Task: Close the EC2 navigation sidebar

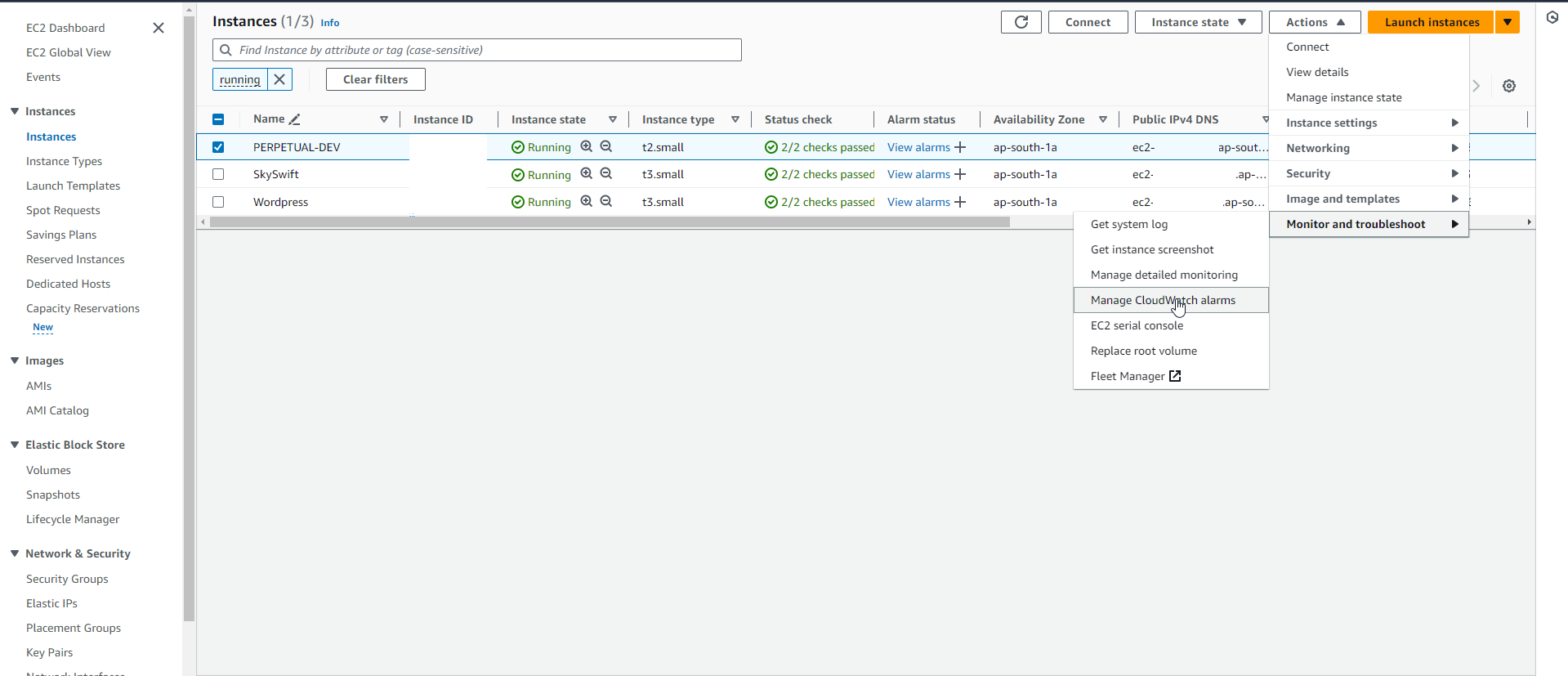Action: point(159,28)
